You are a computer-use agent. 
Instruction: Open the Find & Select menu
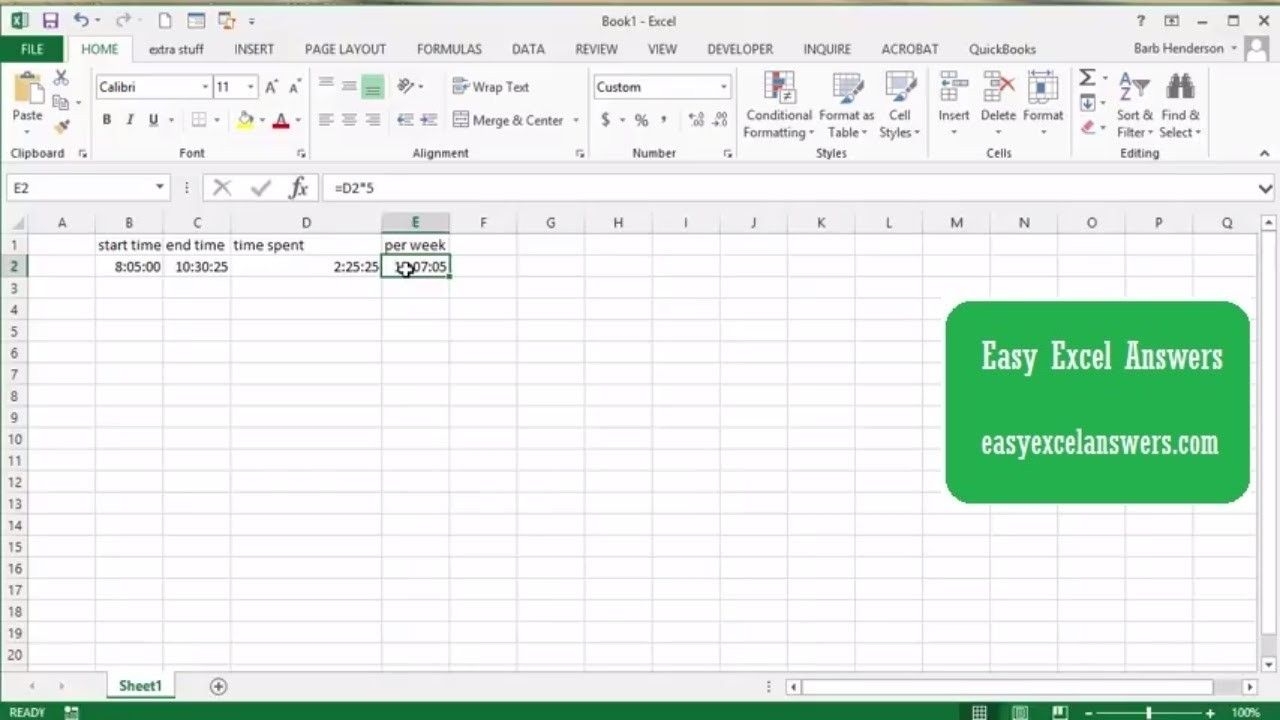(1181, 105)
